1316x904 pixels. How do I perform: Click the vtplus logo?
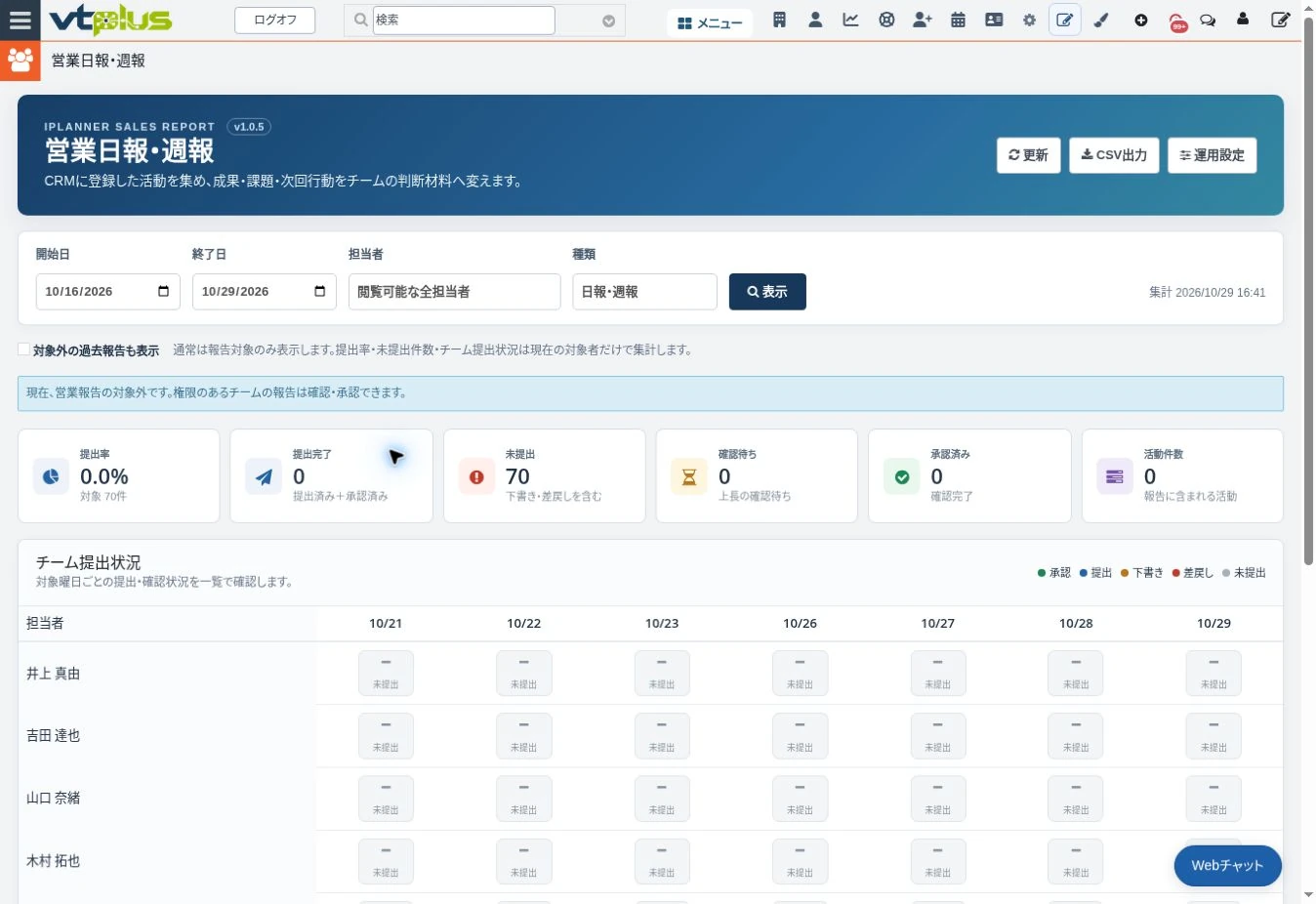coord(110,20)
